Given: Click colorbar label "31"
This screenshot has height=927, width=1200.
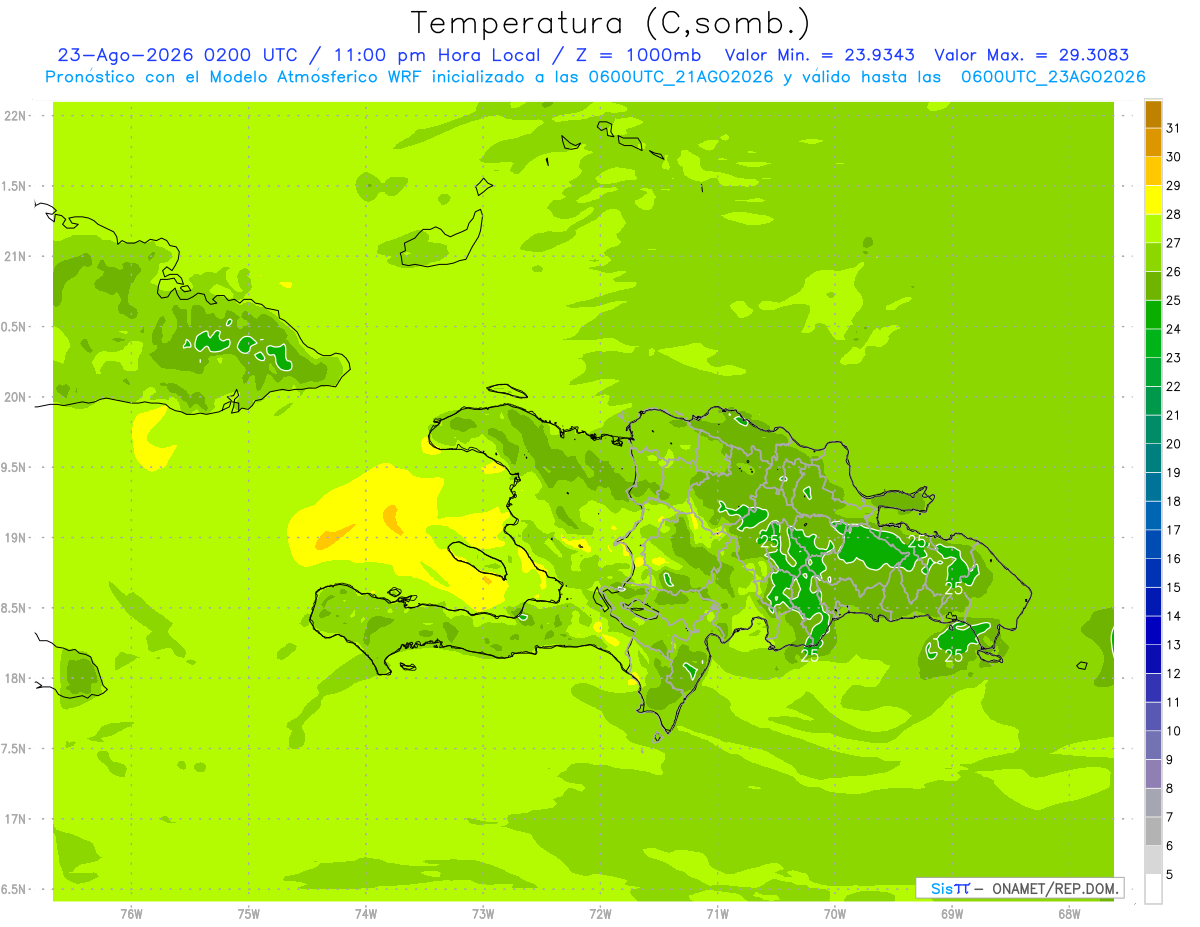Looking at the screenshot, I should click(1174, 128).
